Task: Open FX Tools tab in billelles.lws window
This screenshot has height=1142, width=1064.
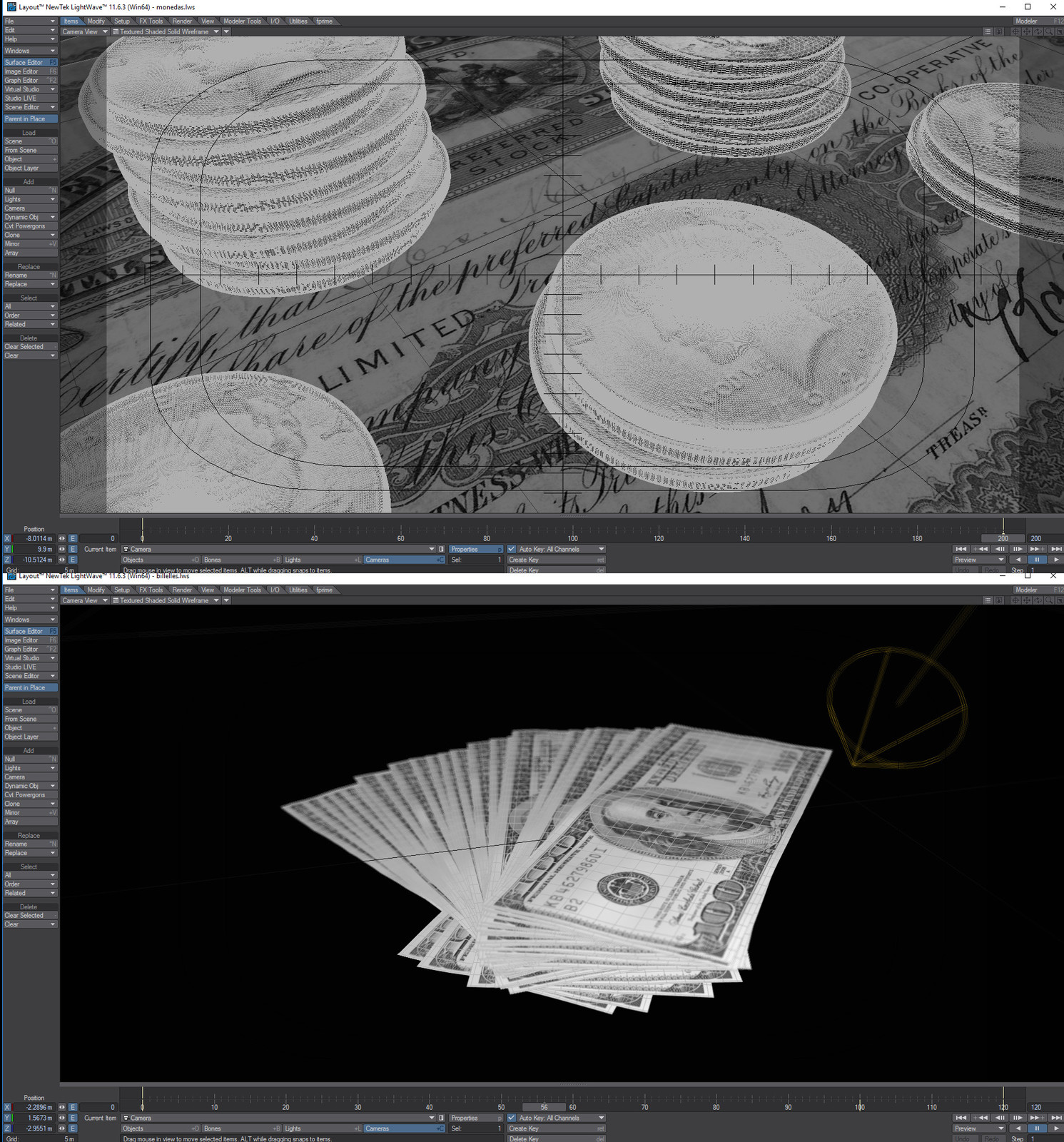Action: point(151,590)
